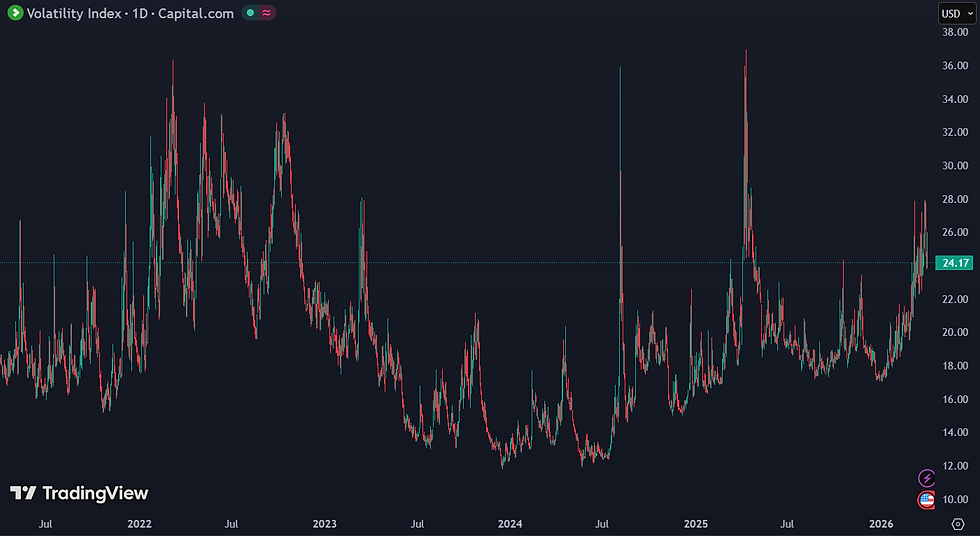Image resolution: width=980 pixels, height=536 pixels.
Task: Click the 28.00 price axis label
Action: (955, 199)
